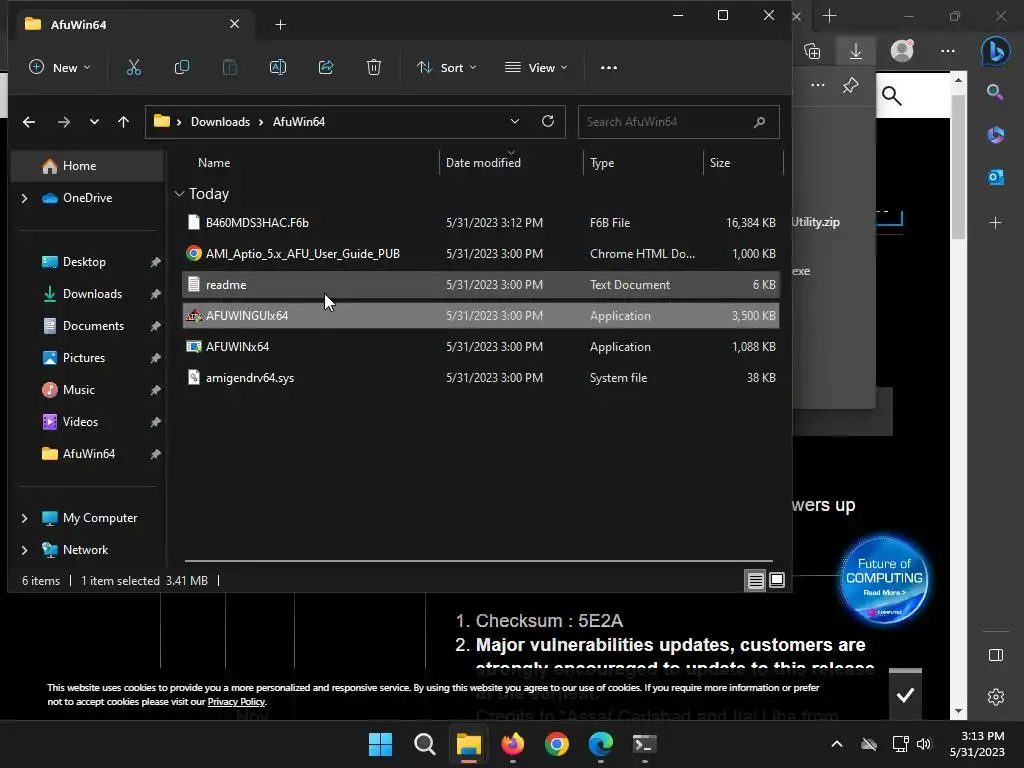Click the magnifier search icon on webpage
The height and width of the screenshot is (768, 1024).
[x=891, y=96]
